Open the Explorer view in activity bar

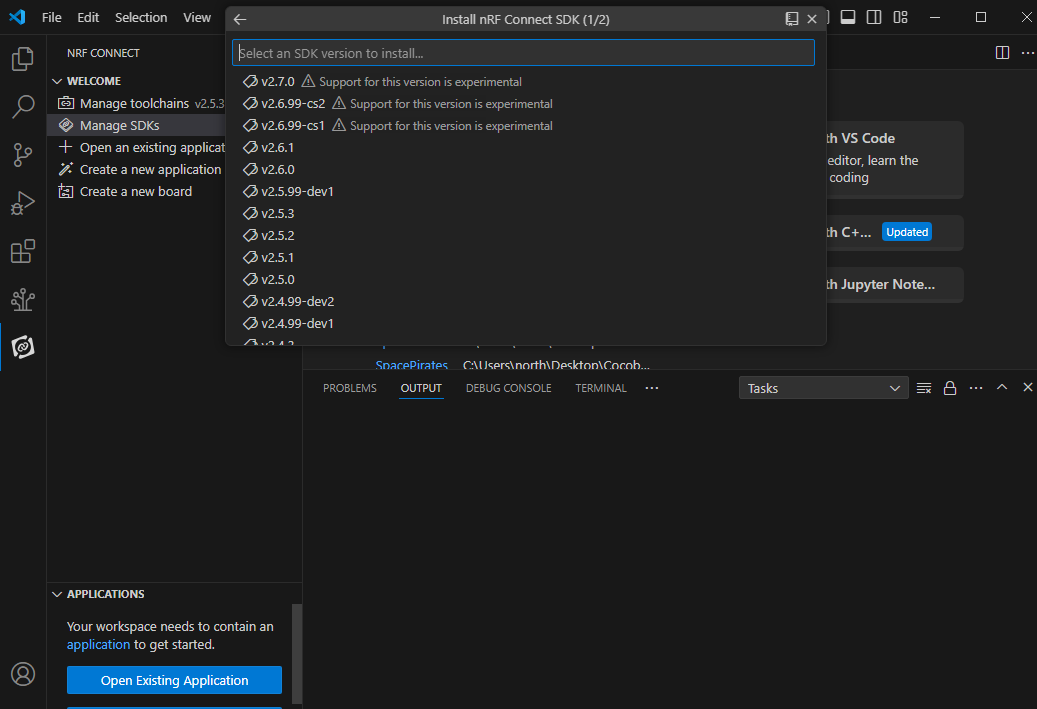(x=23, y=59)
